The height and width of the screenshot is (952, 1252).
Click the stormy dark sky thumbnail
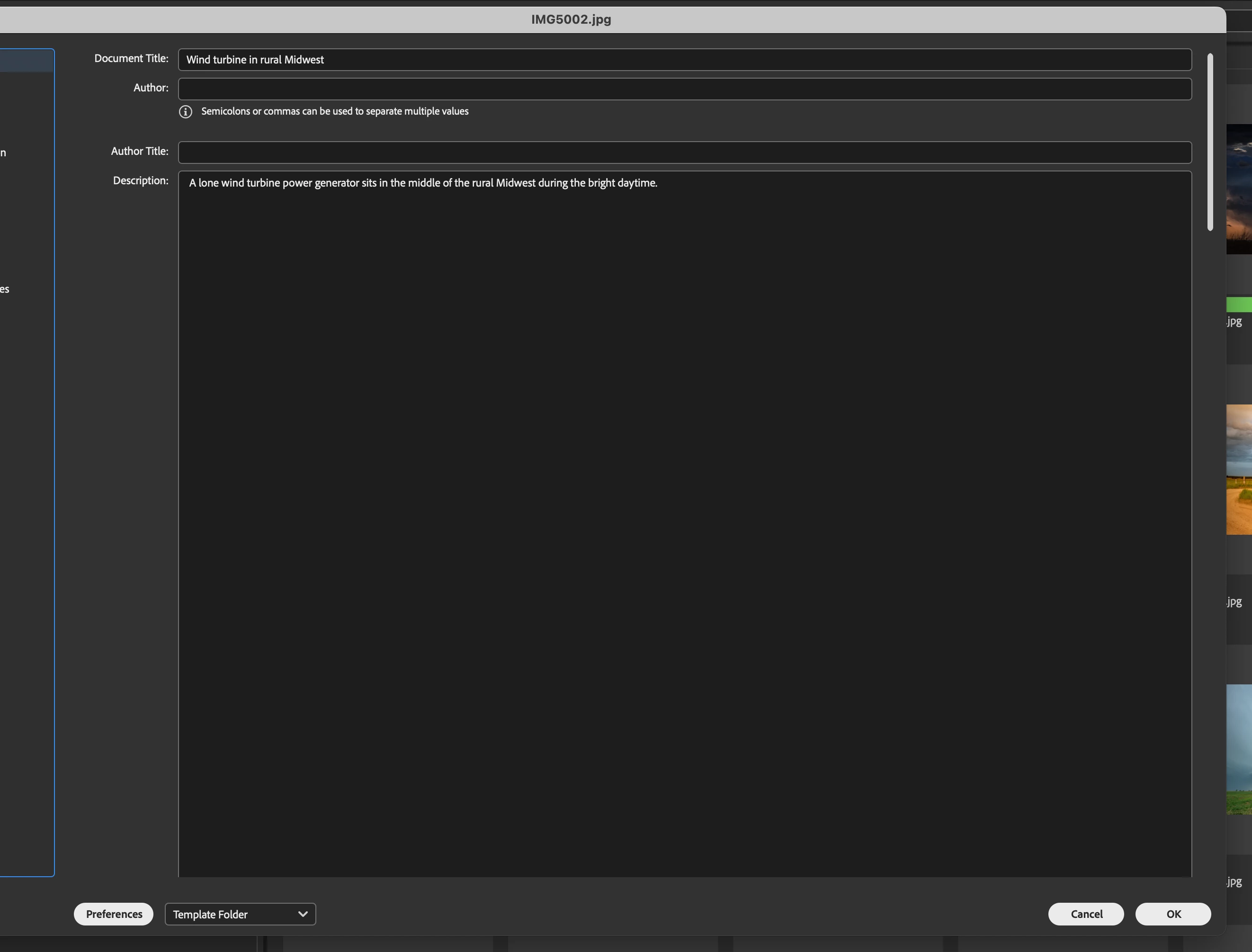pos(1239,189)
